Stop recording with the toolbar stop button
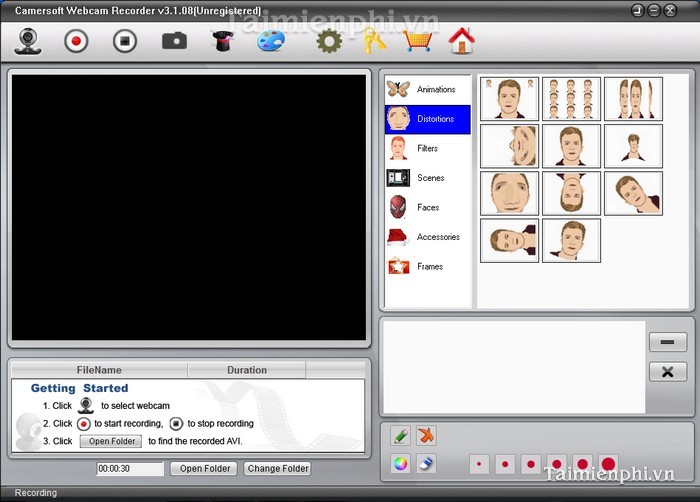This screenshot has width=700, height=502. [125, 41]
